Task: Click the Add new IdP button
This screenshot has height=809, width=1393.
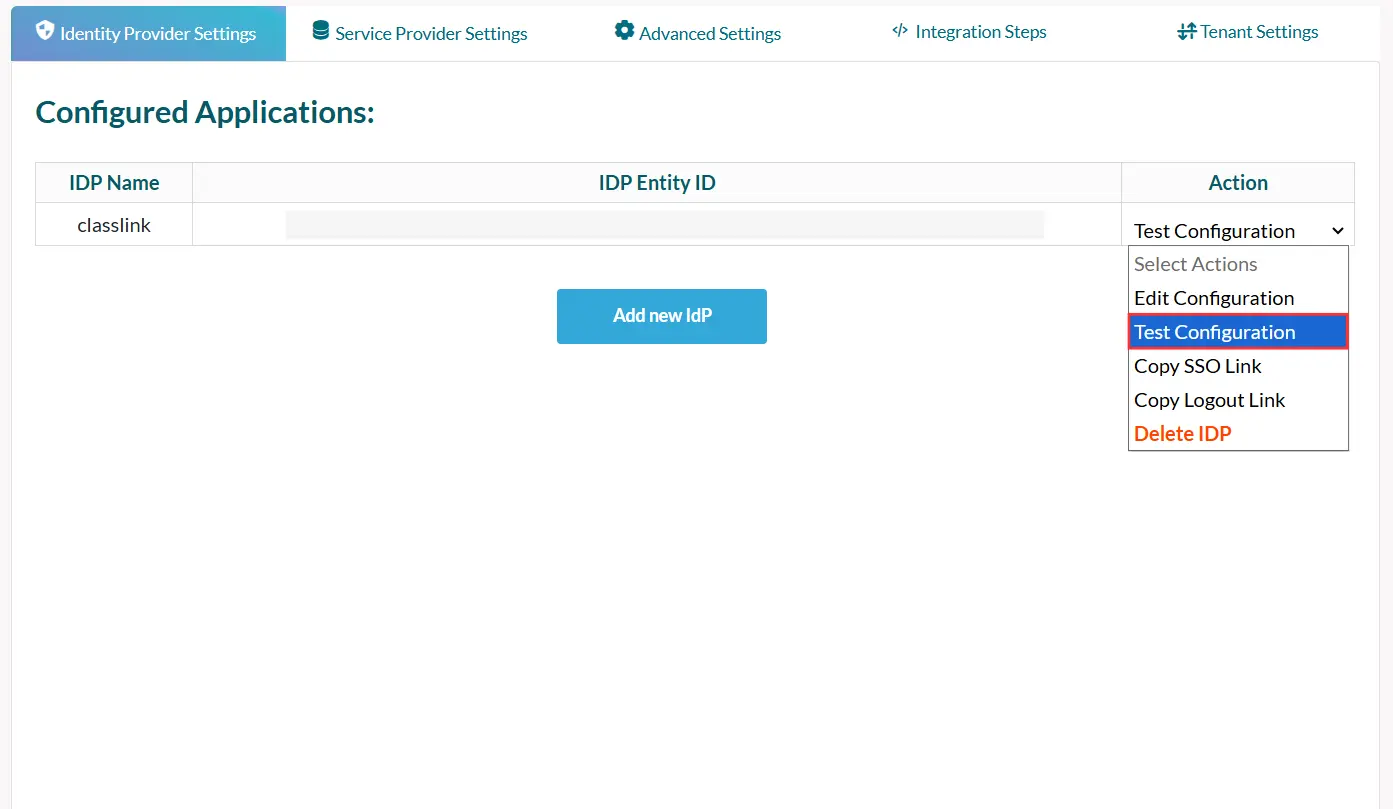Action: 661,316
